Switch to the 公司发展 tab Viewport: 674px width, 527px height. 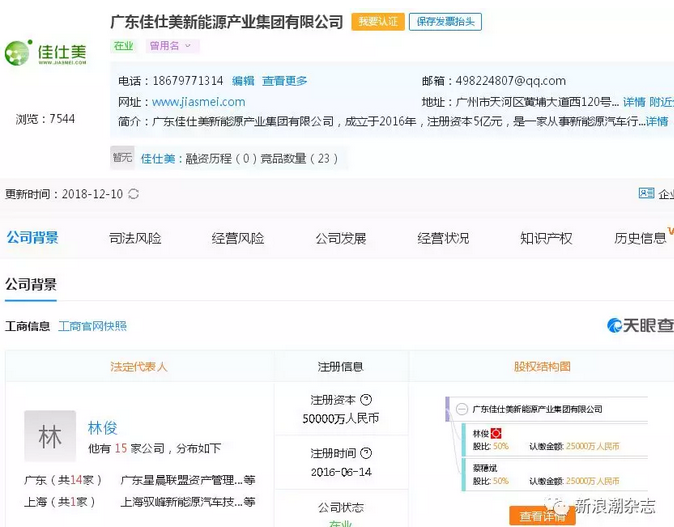340,238
